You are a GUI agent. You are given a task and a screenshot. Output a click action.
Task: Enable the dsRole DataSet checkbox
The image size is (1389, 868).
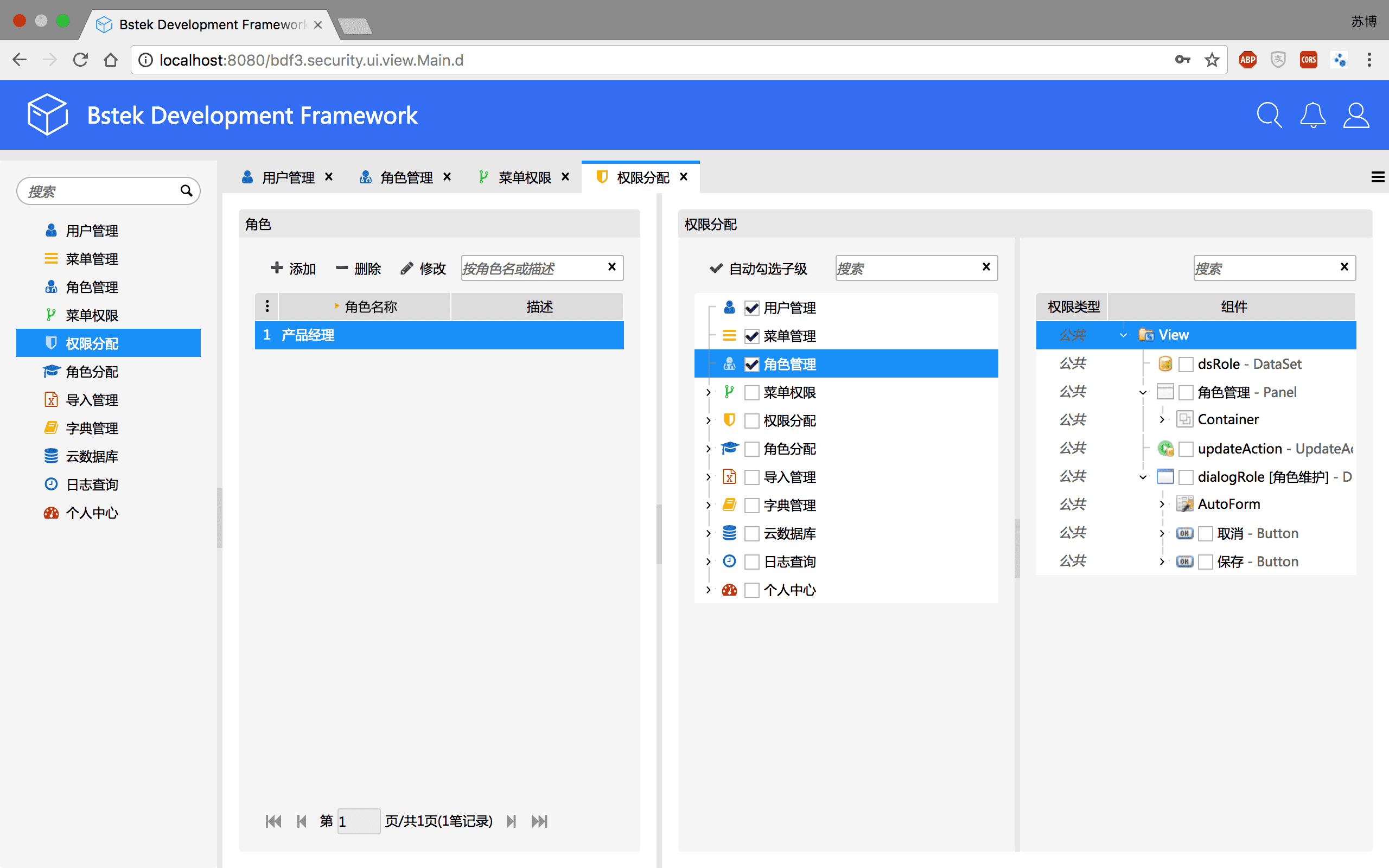1186,365
